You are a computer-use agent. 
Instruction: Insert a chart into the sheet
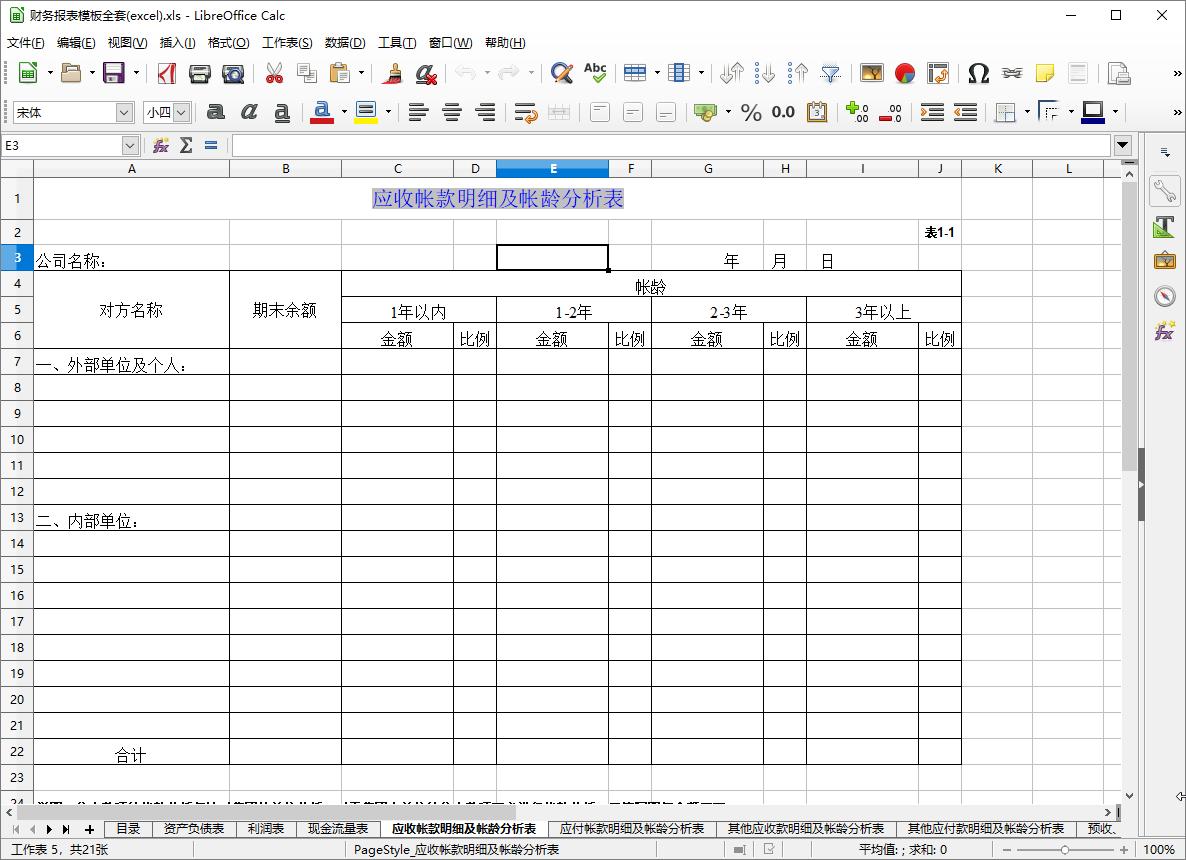905,74
